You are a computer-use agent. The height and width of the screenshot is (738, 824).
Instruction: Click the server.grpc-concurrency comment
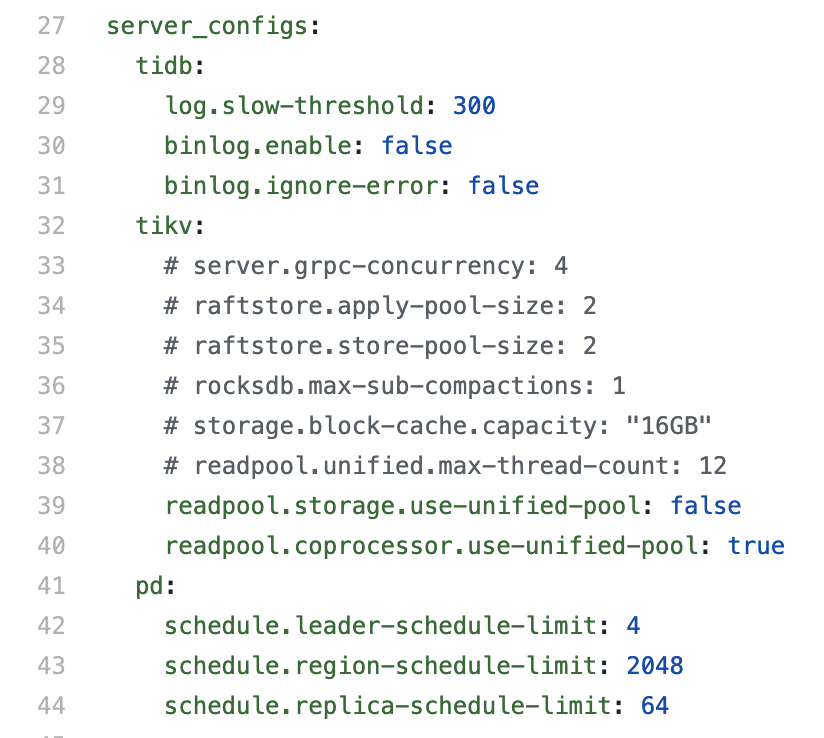(366, 266)
